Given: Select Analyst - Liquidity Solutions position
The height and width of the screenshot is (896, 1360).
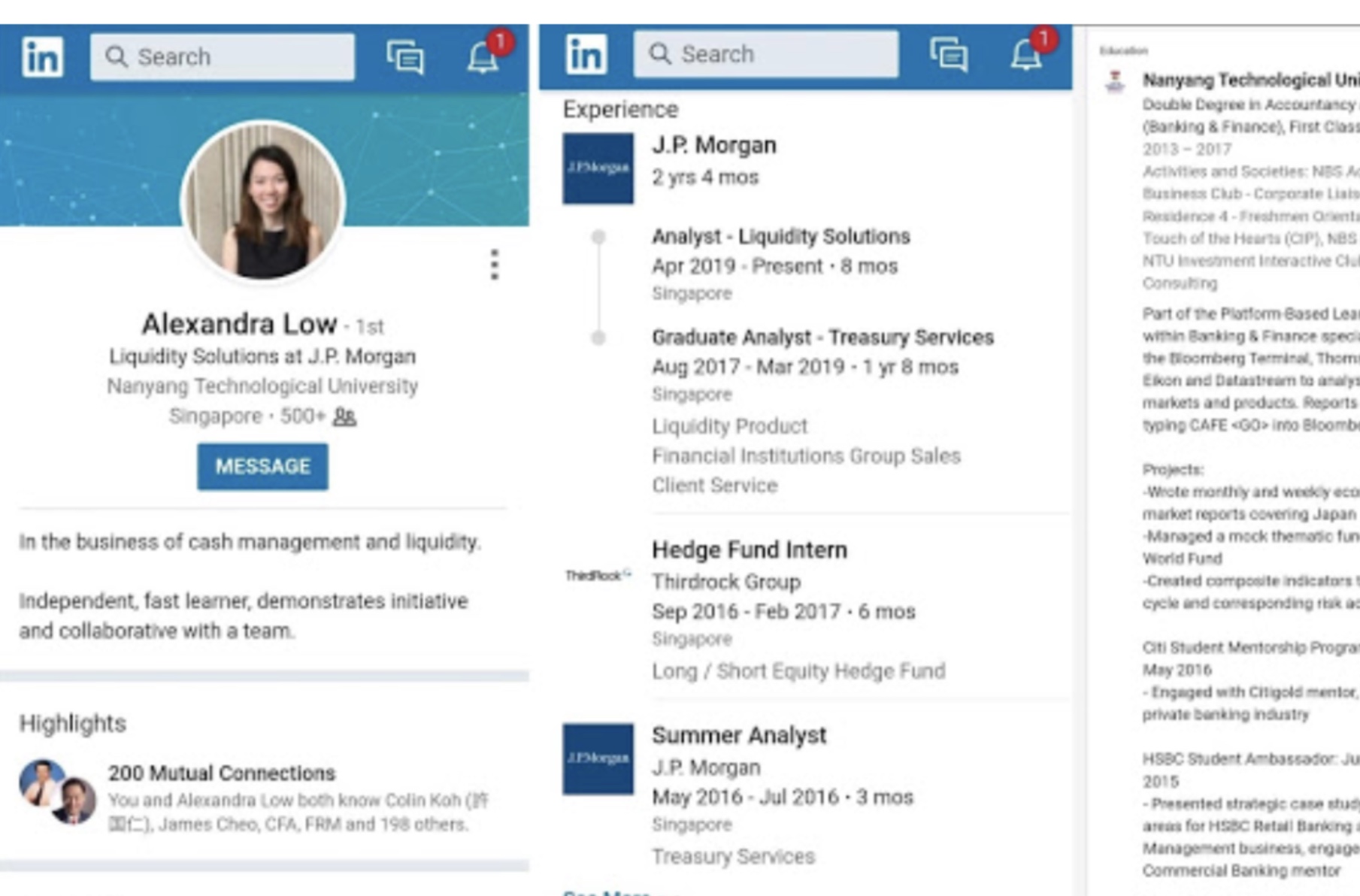Looking at the screenshot, I should point(781,237).
